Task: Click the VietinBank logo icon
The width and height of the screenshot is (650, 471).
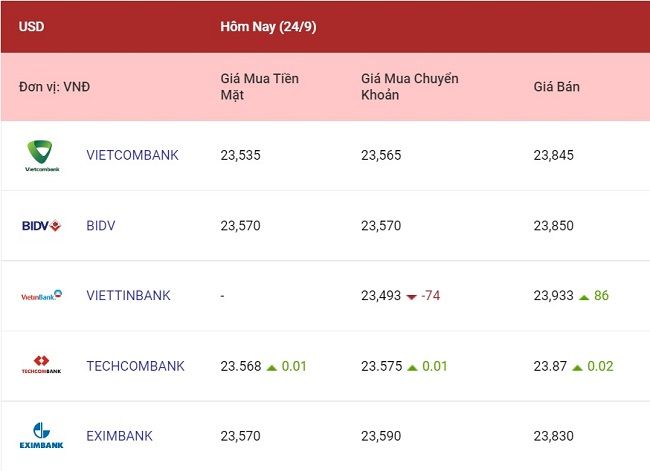Action: [41, 296]
